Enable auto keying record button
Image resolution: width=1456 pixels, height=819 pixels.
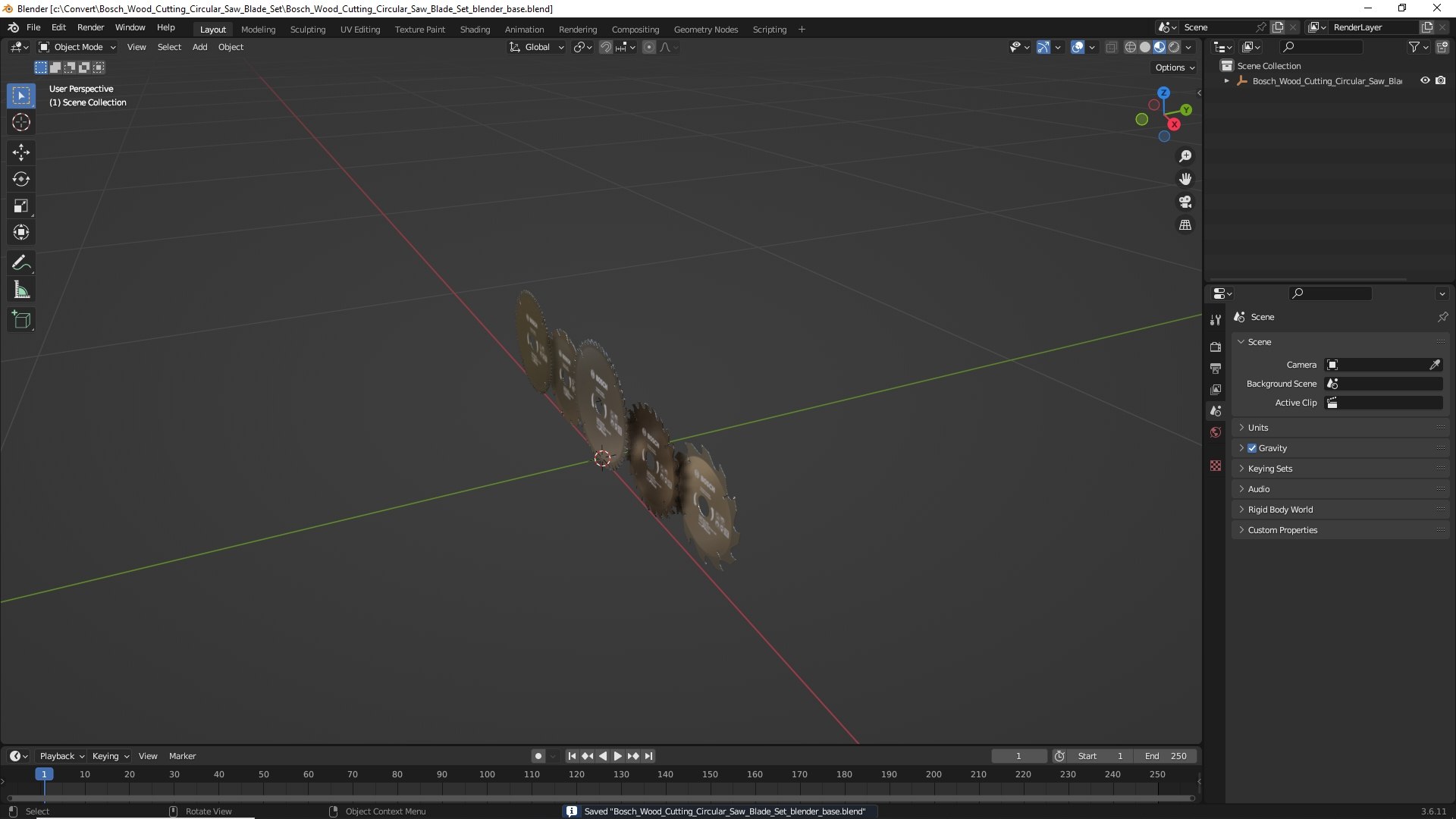coord(538,756)
